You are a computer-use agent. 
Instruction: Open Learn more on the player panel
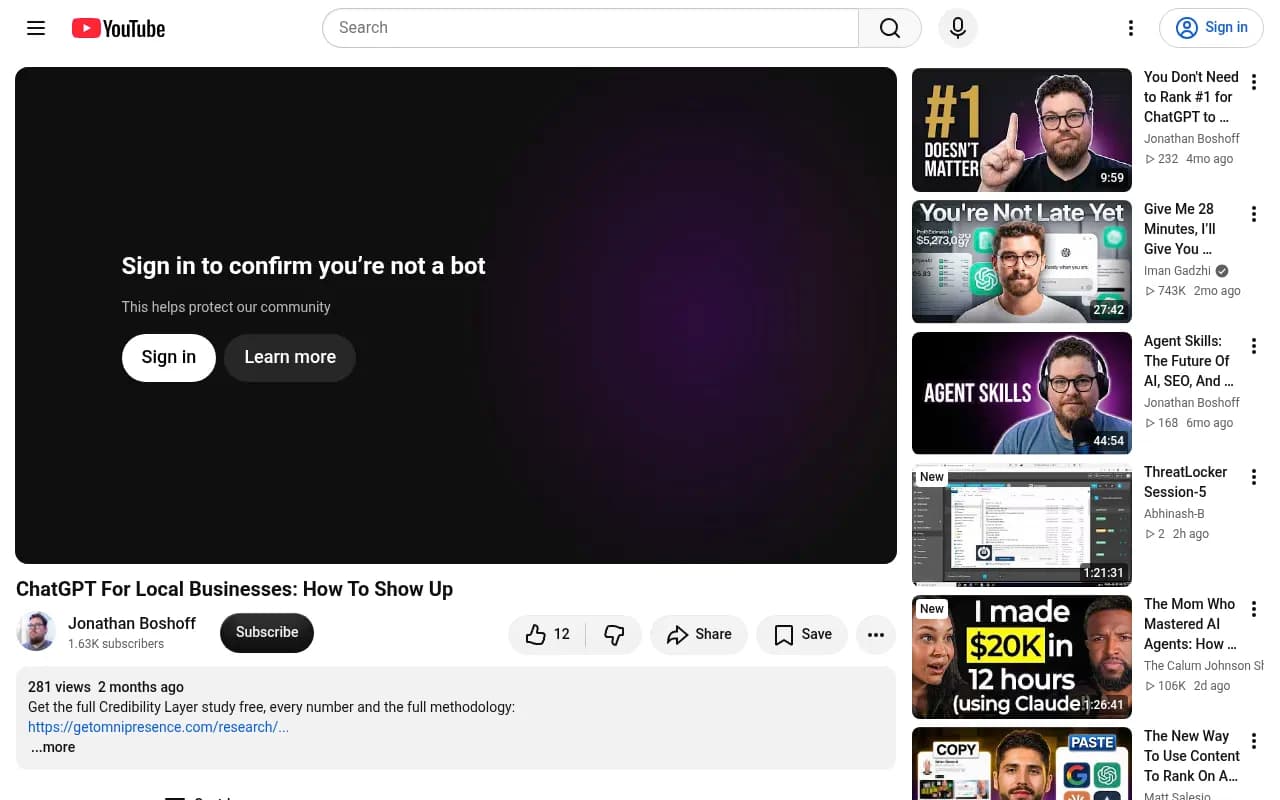click(290, 357)
